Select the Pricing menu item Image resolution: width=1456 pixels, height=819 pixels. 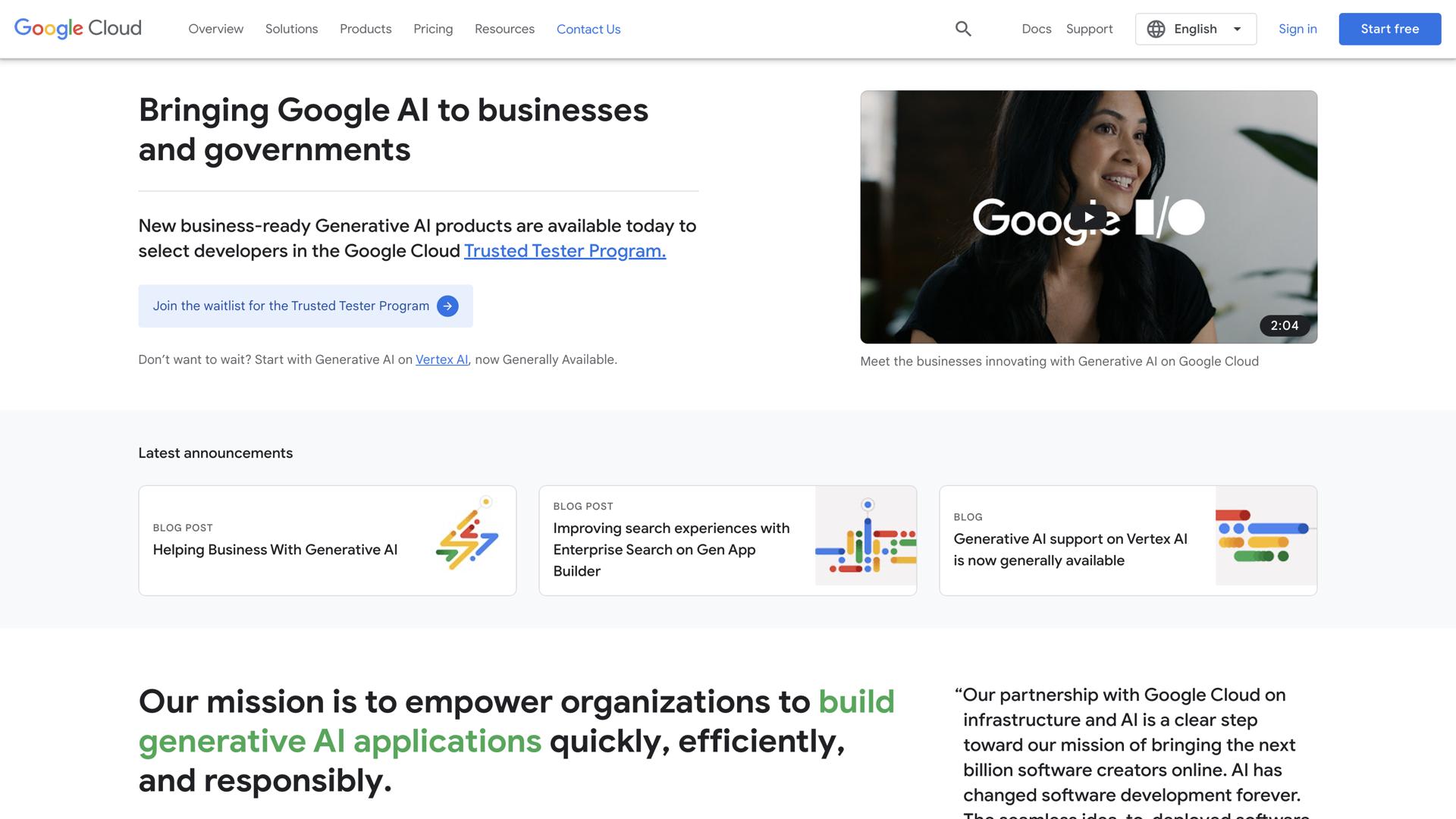click(x=433, y=29)
